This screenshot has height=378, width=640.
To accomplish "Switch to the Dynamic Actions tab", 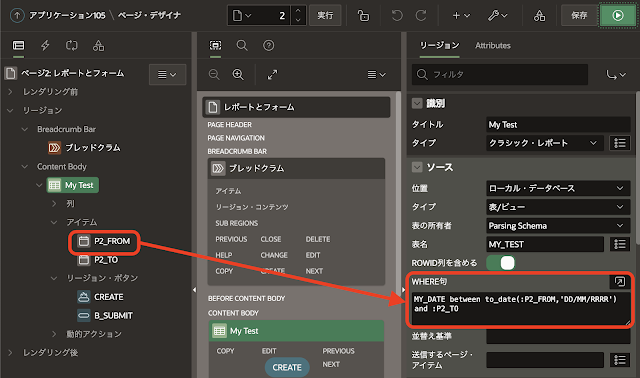I will click(45, 45).
